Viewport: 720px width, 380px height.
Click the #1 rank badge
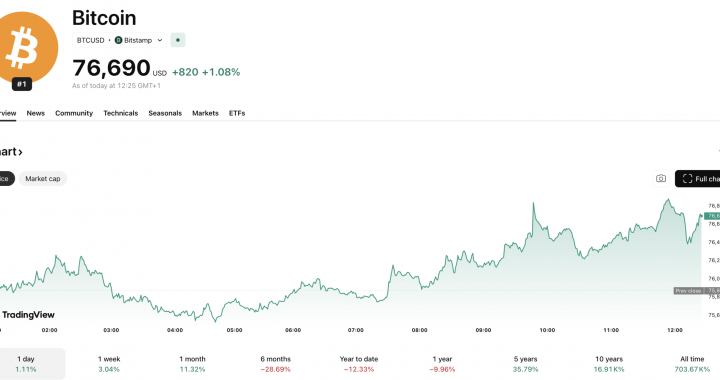coord(22,84)
